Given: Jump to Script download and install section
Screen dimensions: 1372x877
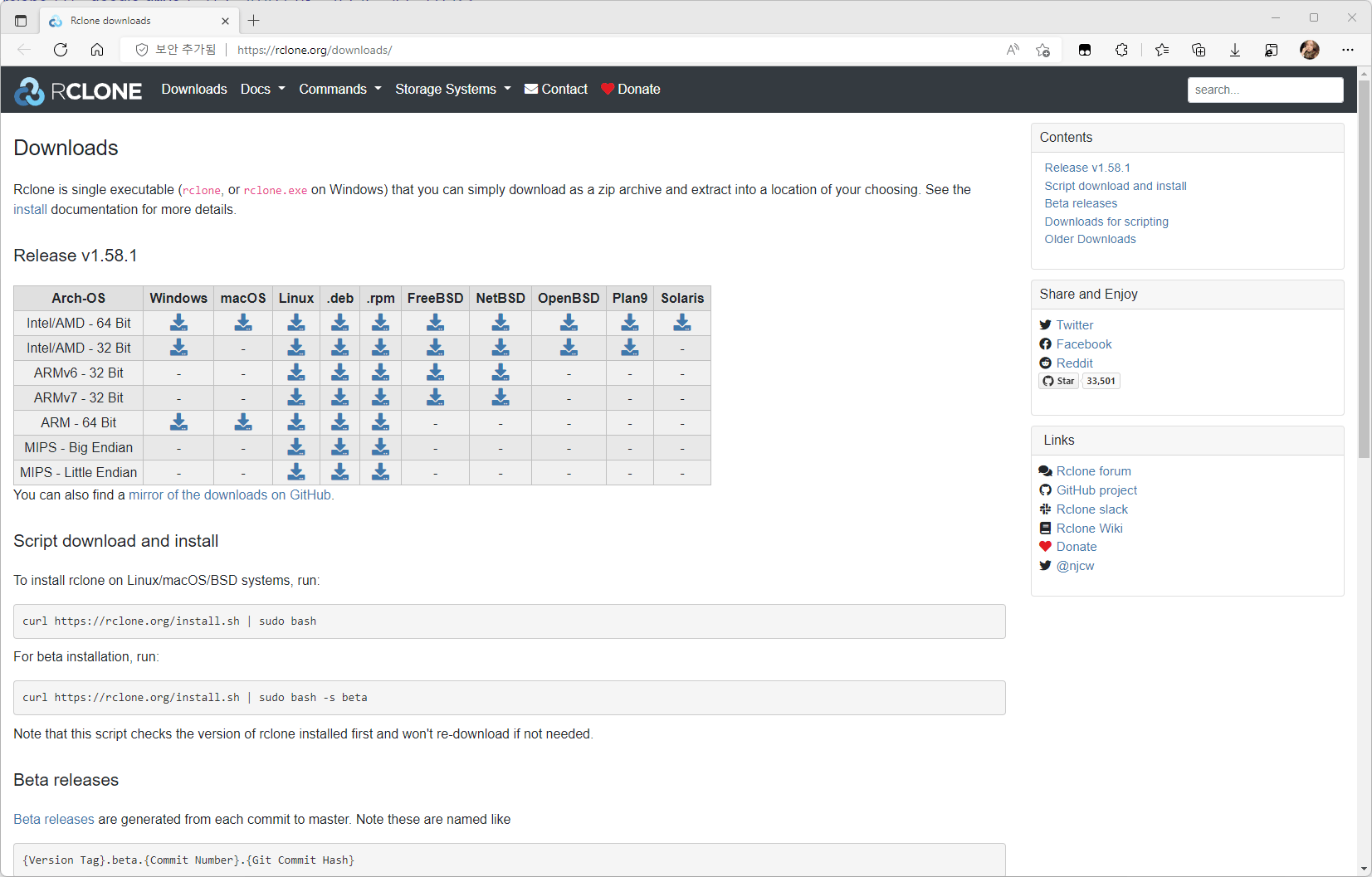Looking at the screenshot, I should coord(1116,186).
